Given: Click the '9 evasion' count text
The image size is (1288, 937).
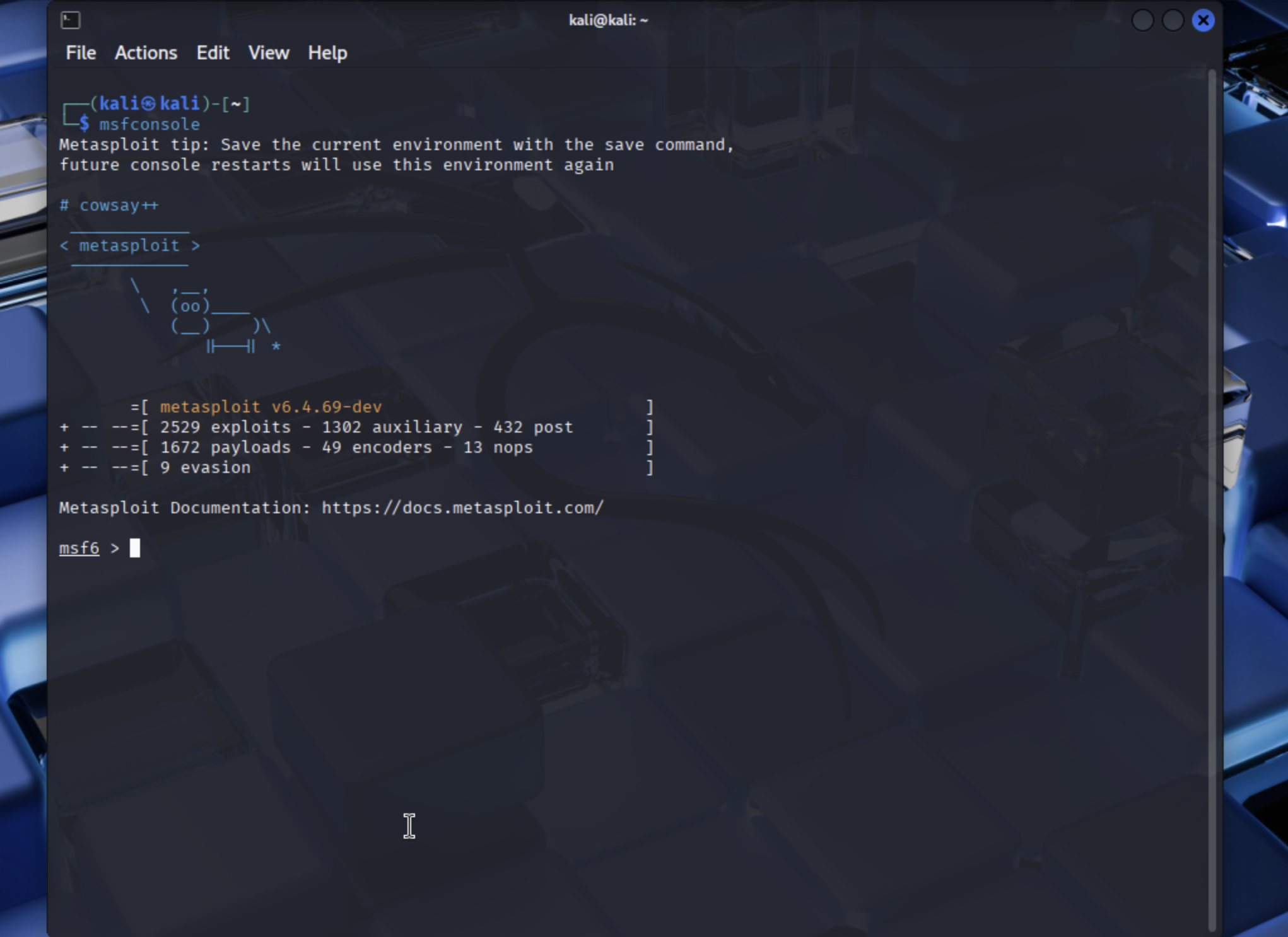Looking at the screenshot, I should click(205, 467).
